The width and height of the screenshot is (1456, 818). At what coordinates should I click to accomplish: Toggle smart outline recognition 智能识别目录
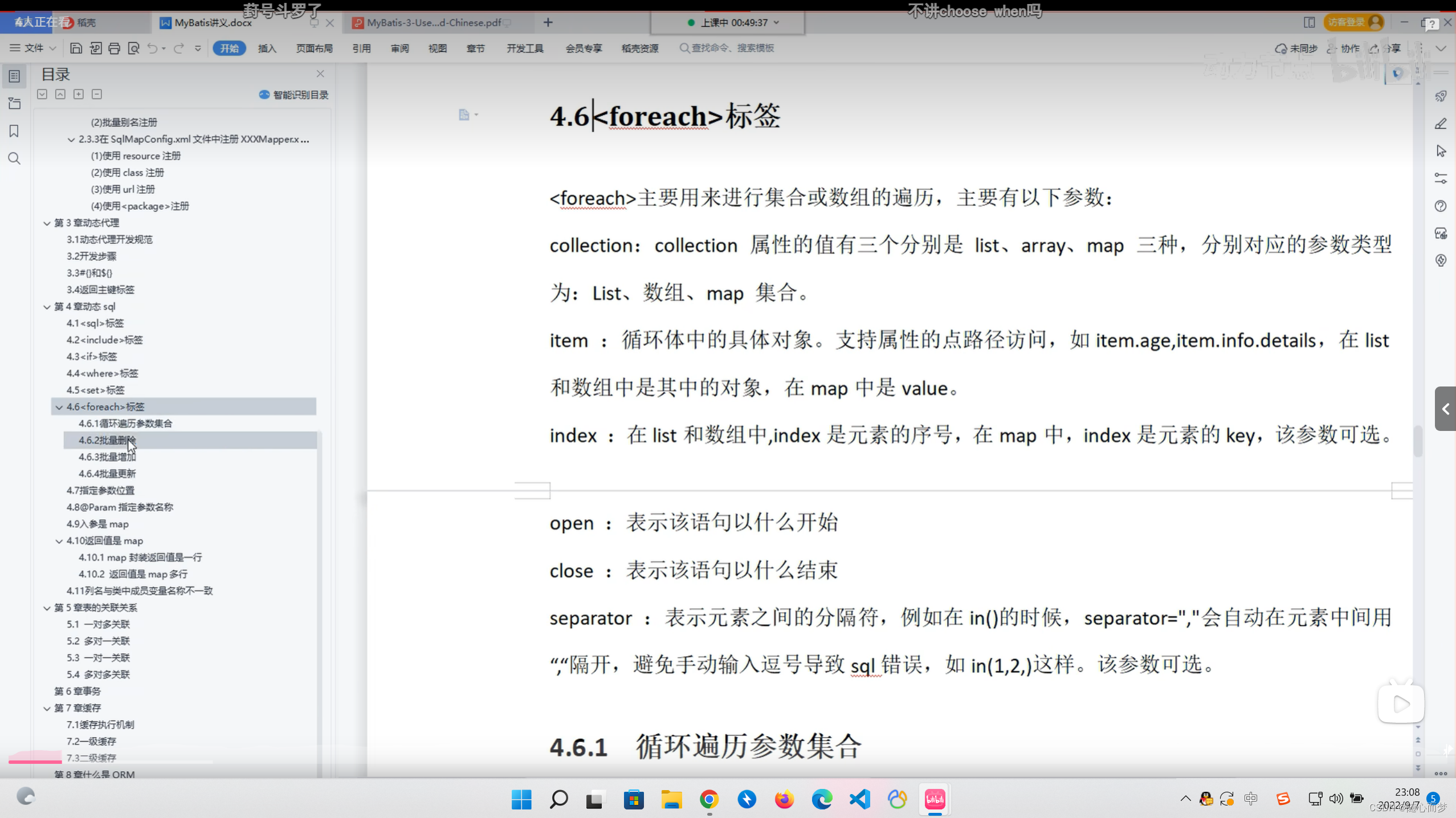[294, 95]
